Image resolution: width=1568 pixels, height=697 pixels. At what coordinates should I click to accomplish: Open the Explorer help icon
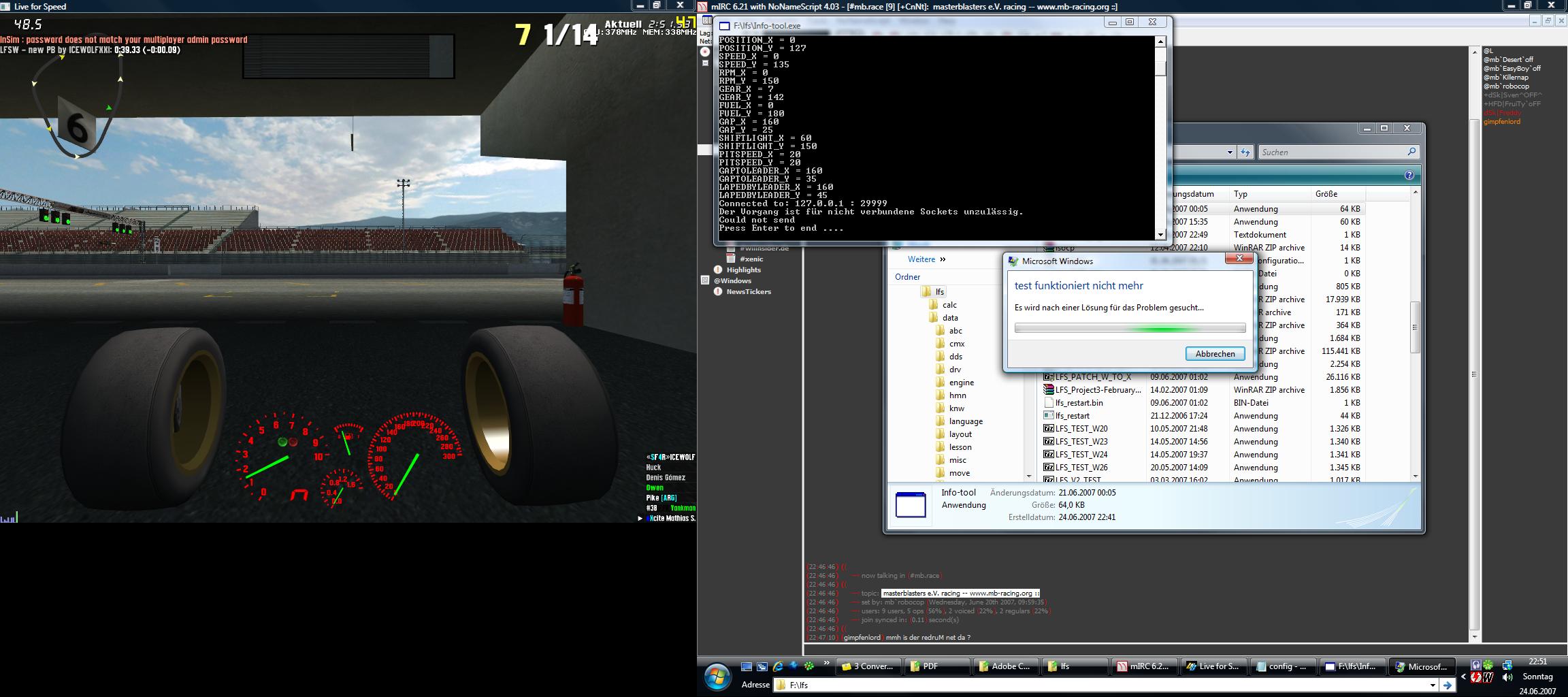pyautogui.click(x=1409, y=176)
